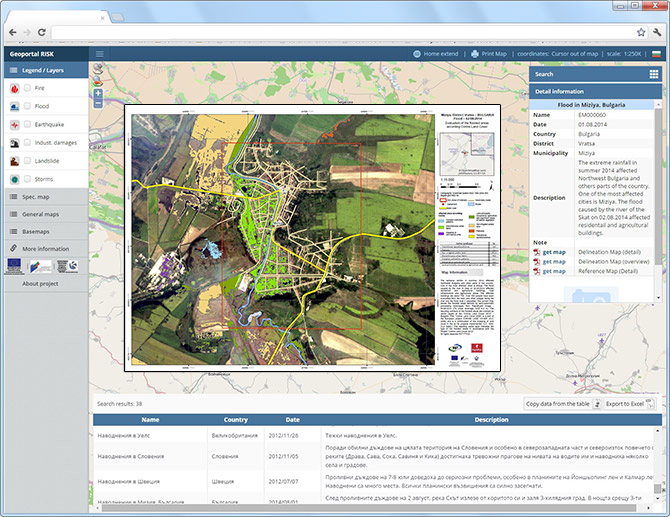Click the paperclip icon of More information
This screenshot has height=517, width=670.
pos(14,248)
